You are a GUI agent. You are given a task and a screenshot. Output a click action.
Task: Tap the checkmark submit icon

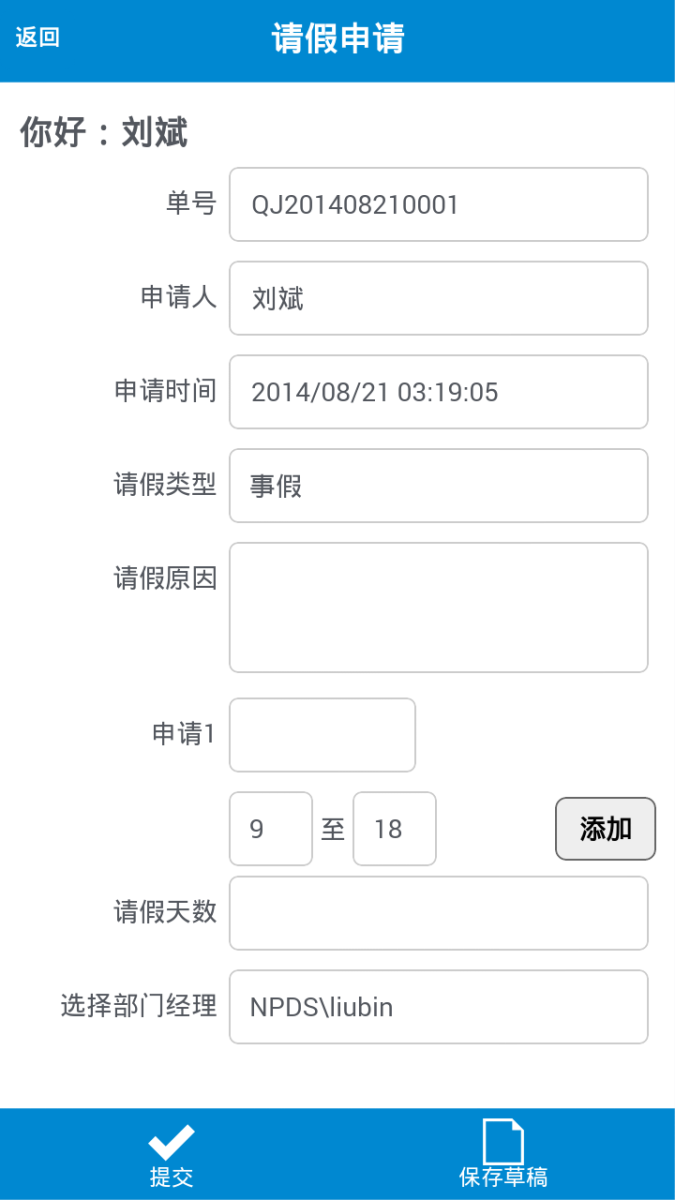click(x=171, y=1142)
